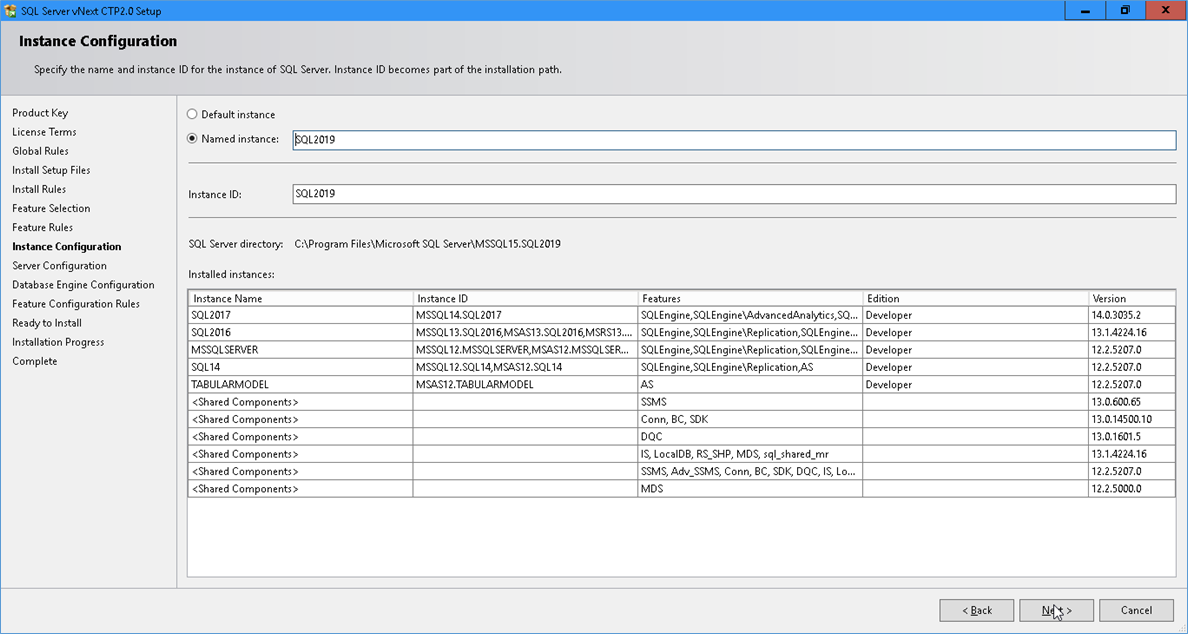Image resolution: width=1188 pixels, height=634 pixels.
Task: Click the SQL Server setup title bar icon
Action: [x=10, y=11]
